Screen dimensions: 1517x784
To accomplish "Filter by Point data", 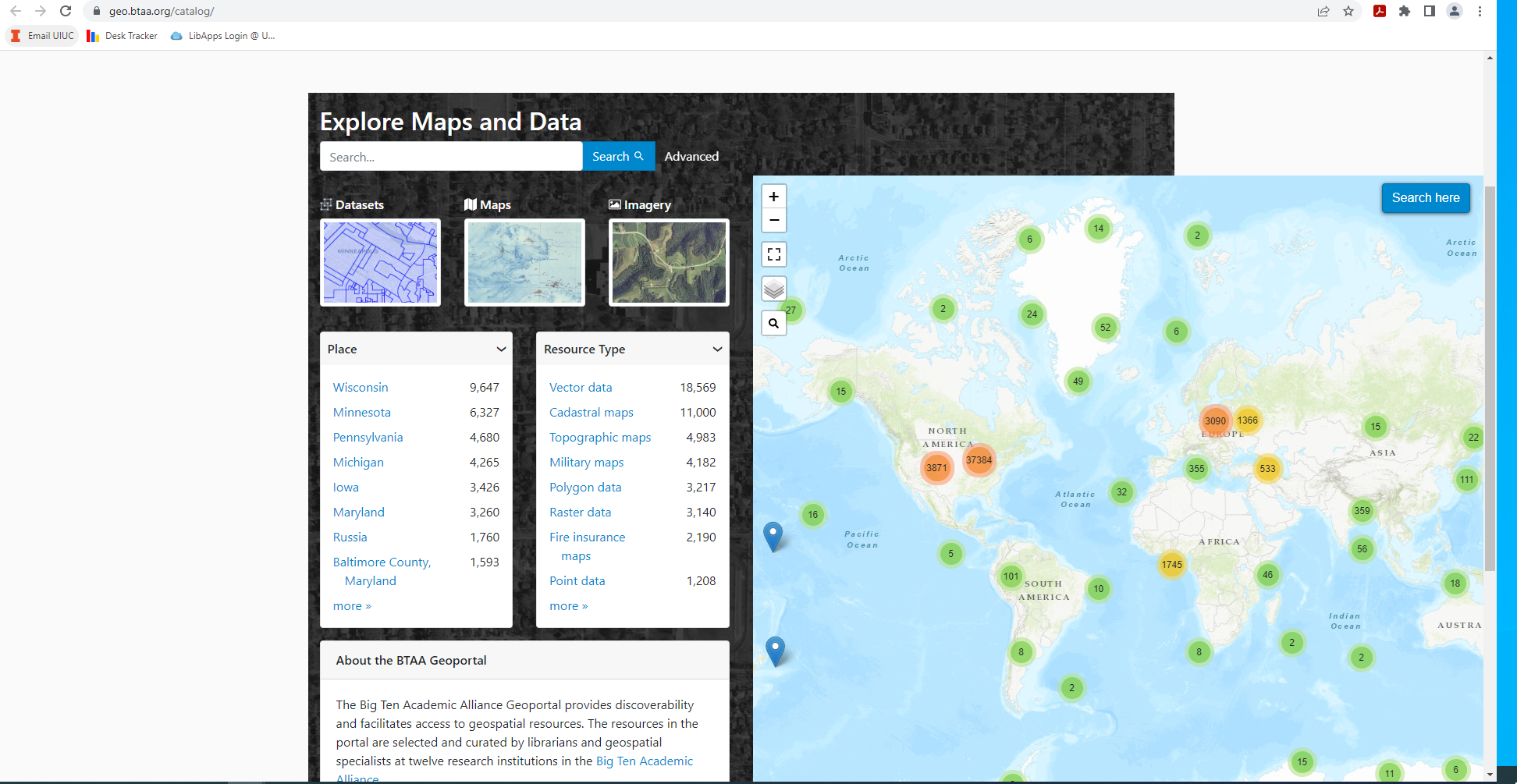I will [x=577, y=581].
